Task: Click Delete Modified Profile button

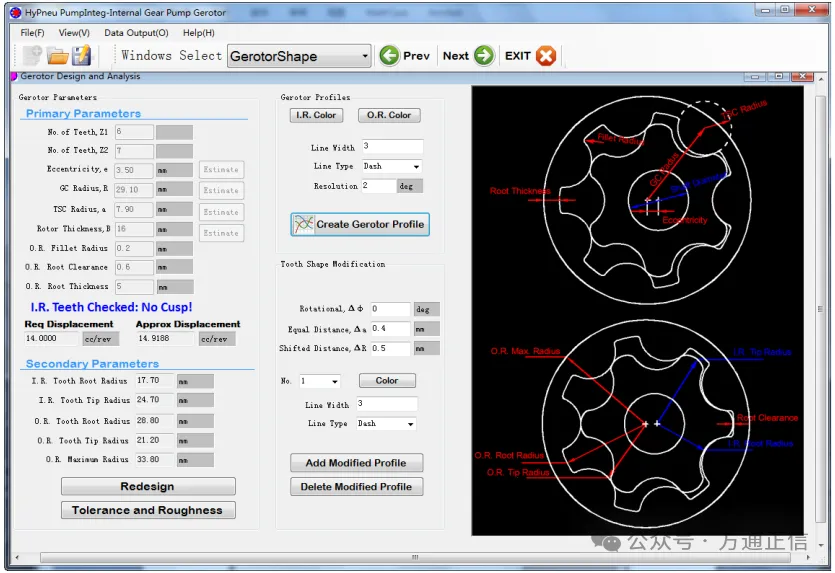Action: click(356, 487)
